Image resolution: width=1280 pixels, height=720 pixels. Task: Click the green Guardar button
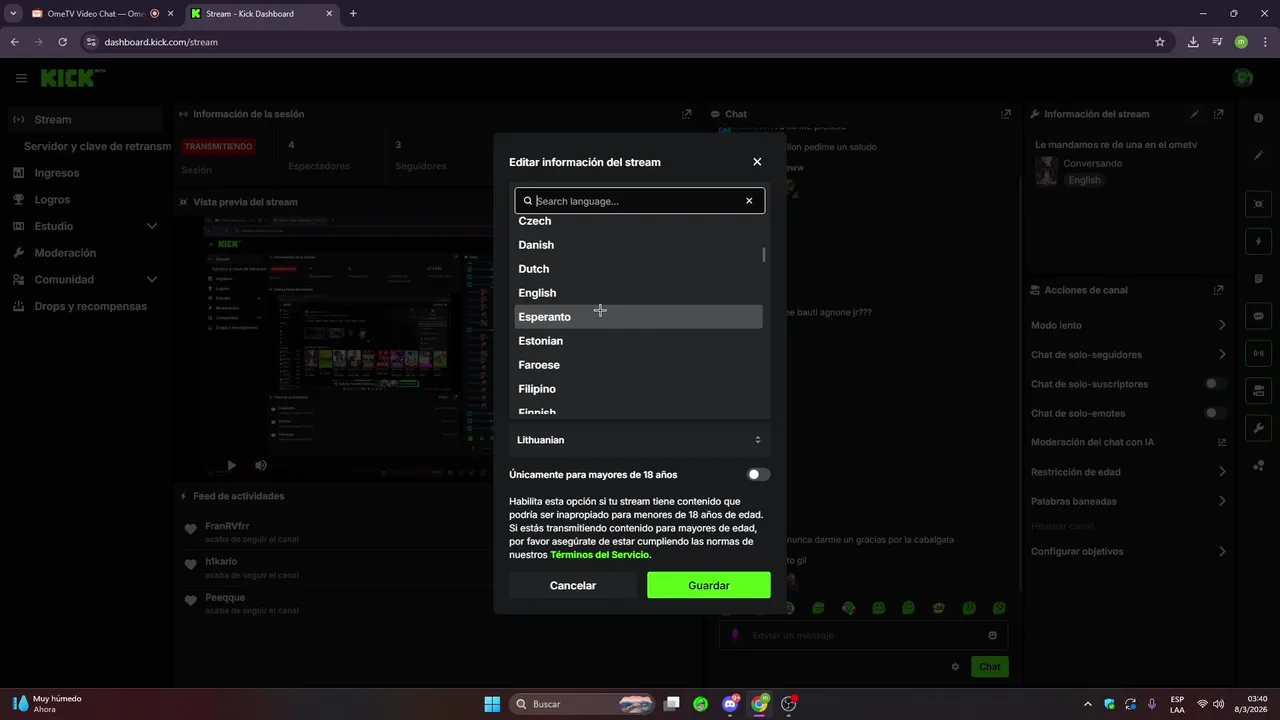709,586
